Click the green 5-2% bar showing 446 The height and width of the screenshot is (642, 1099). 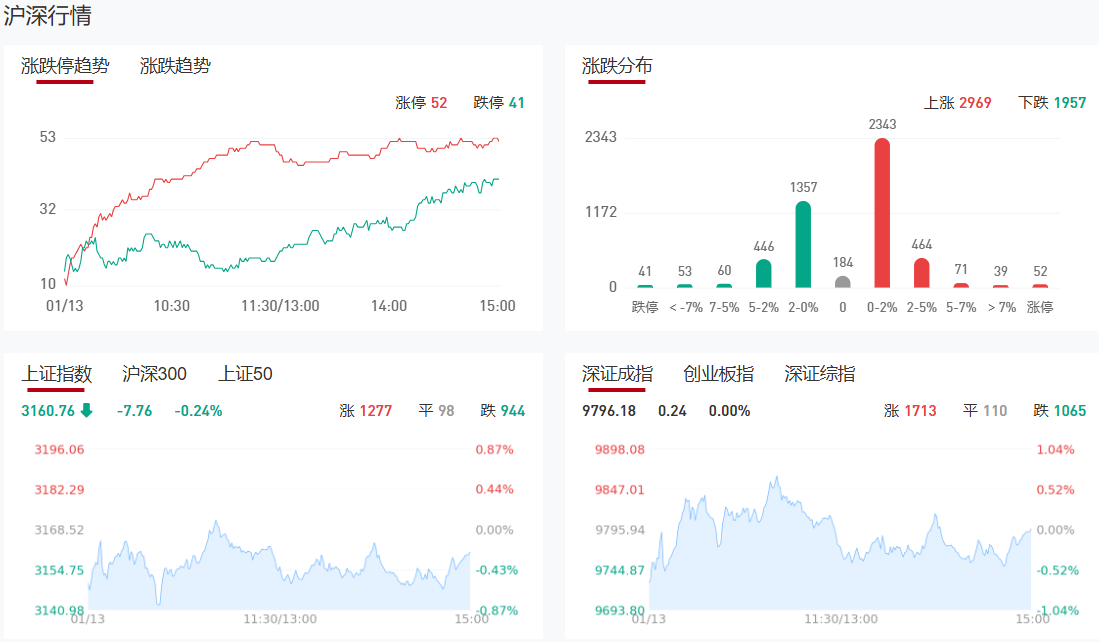tap(763, 274)
